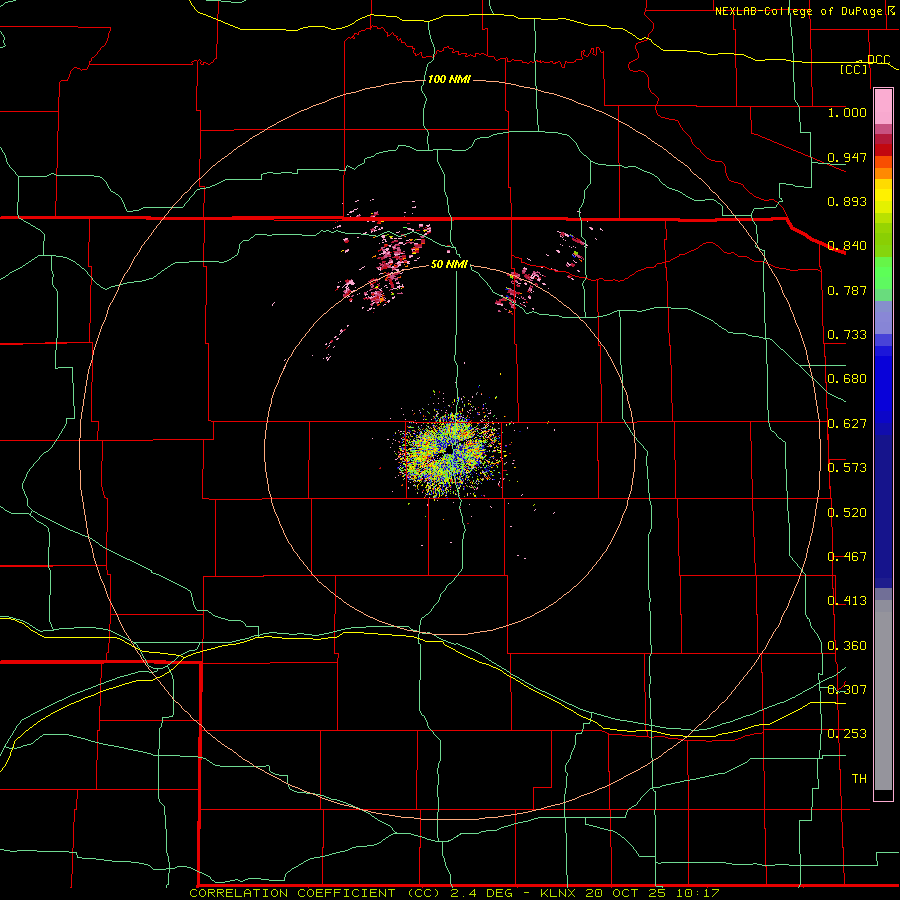Select the 0.840 scale value
Viewport: 900px width, 900px height.
tap(847, 246)
